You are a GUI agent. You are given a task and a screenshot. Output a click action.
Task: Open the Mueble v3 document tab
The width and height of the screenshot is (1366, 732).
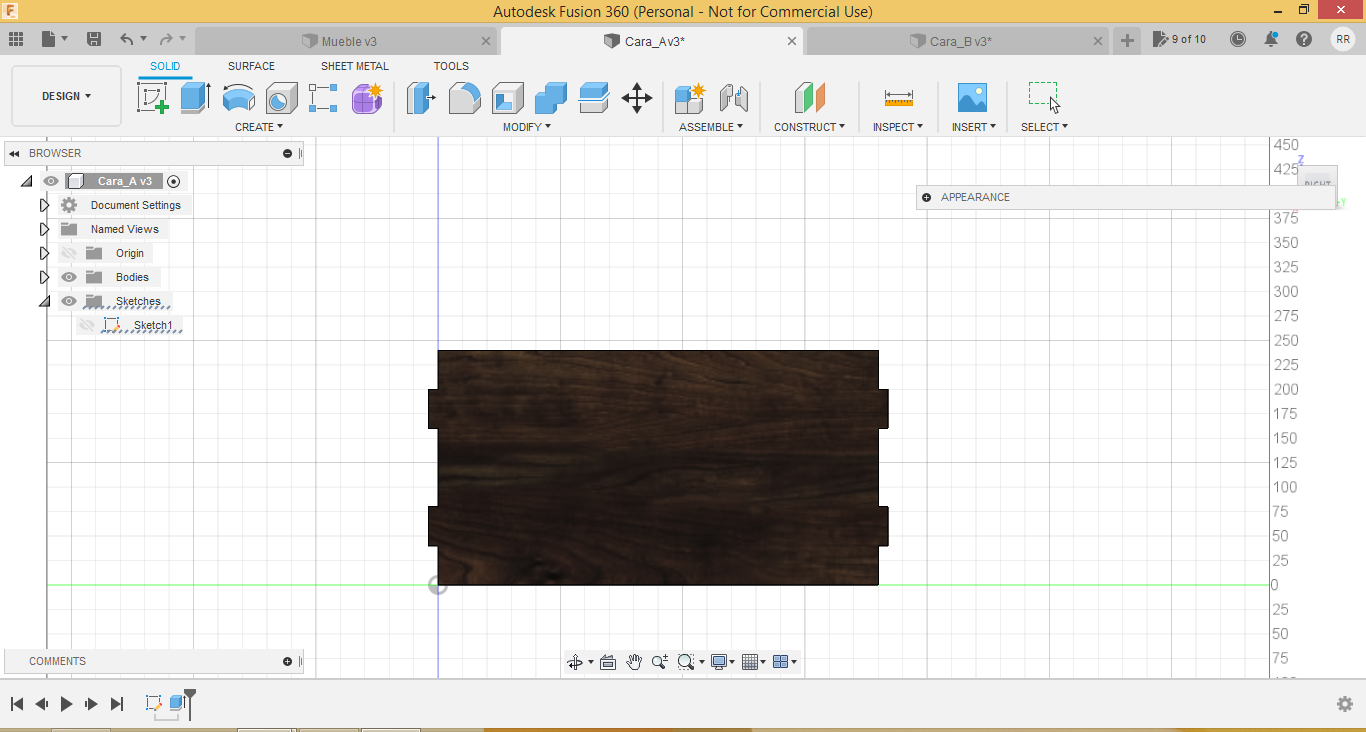click(348, 41)
